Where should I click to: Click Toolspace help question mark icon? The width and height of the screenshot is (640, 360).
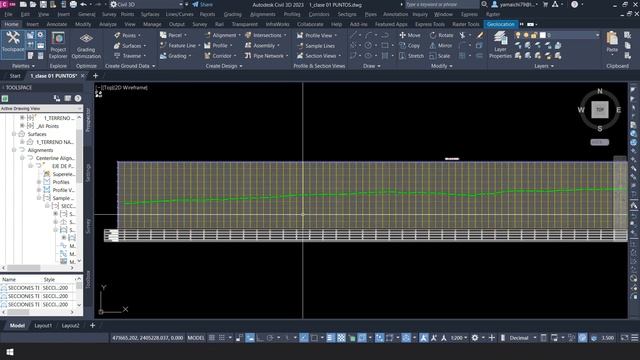coord(78,98)
